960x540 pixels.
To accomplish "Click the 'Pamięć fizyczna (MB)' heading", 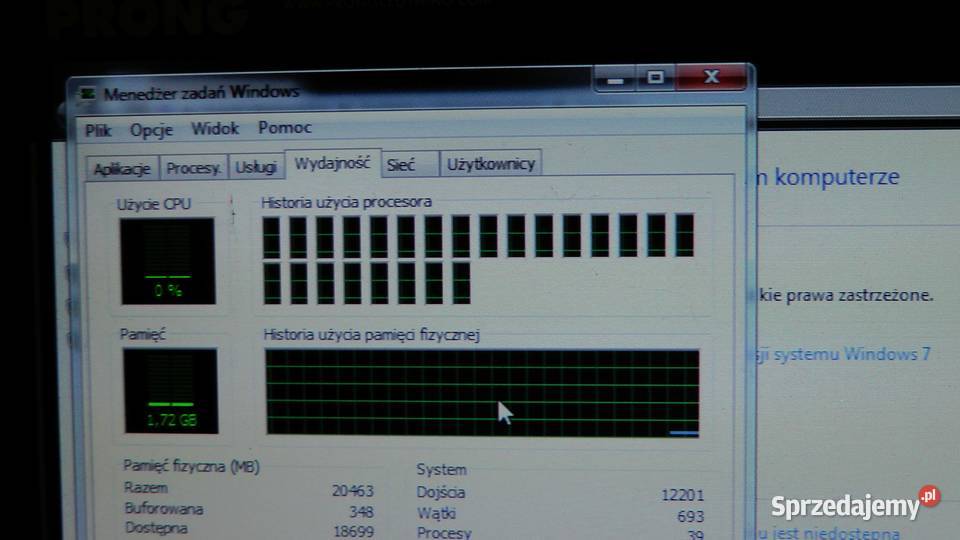I will pos(192,466).
